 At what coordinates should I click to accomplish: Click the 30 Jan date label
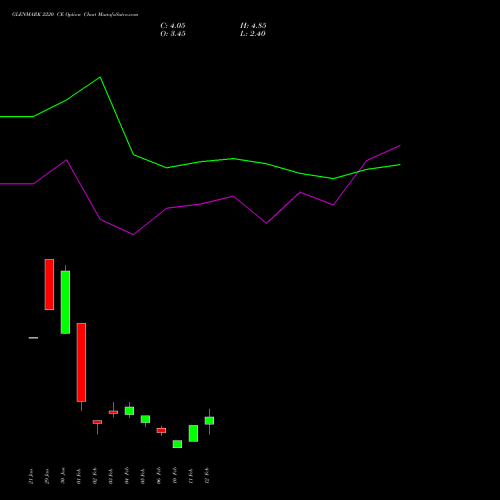click(x=63, y=476)
